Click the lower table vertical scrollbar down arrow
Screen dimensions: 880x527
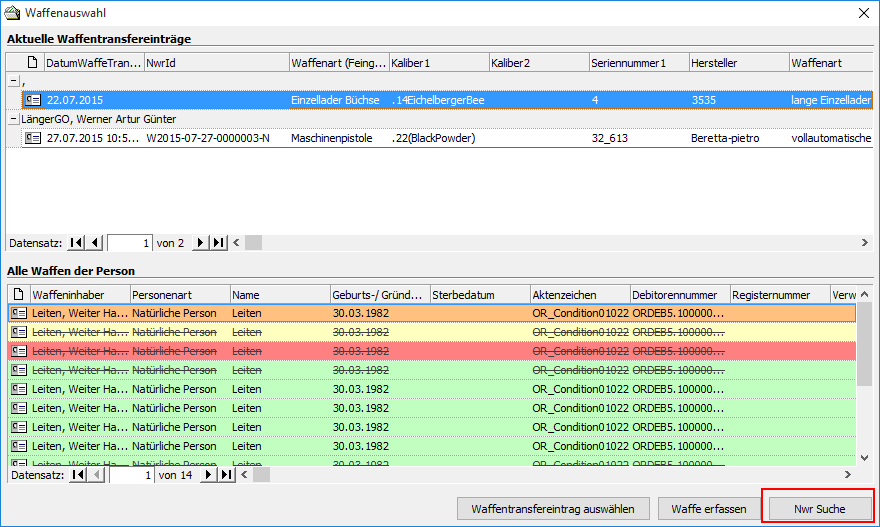tap(865, 458)
